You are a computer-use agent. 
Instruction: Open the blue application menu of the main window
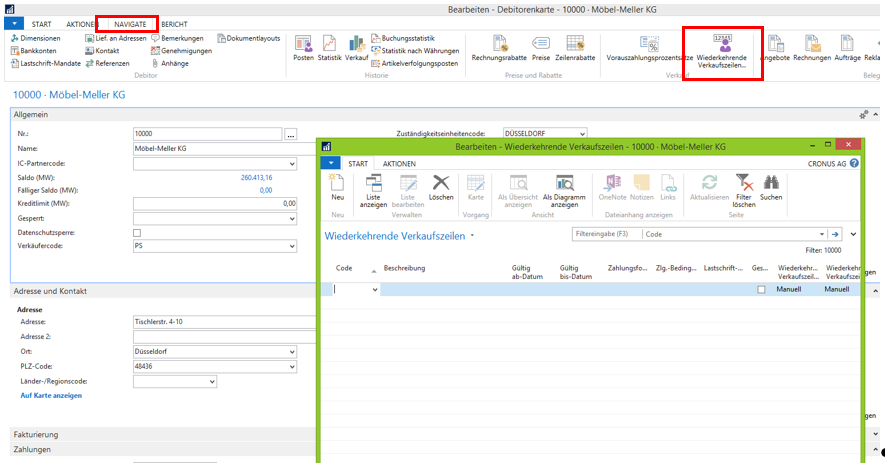14,24
